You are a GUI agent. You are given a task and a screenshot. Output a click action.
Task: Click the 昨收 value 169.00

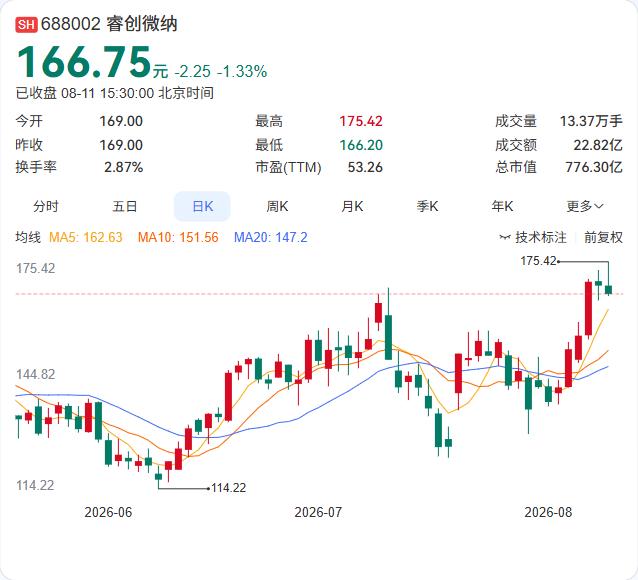click(x=121, y=145)
